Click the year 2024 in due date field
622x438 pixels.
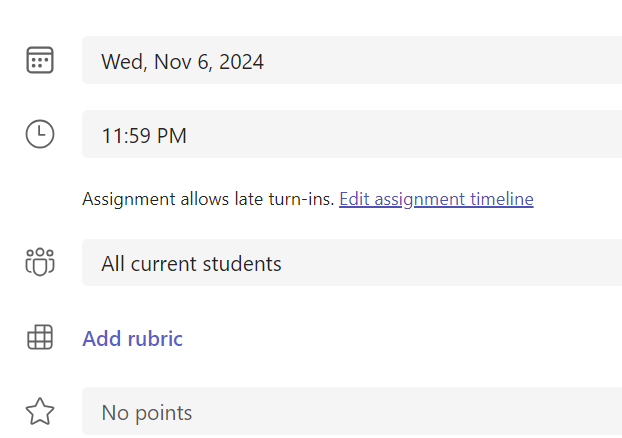241,62
